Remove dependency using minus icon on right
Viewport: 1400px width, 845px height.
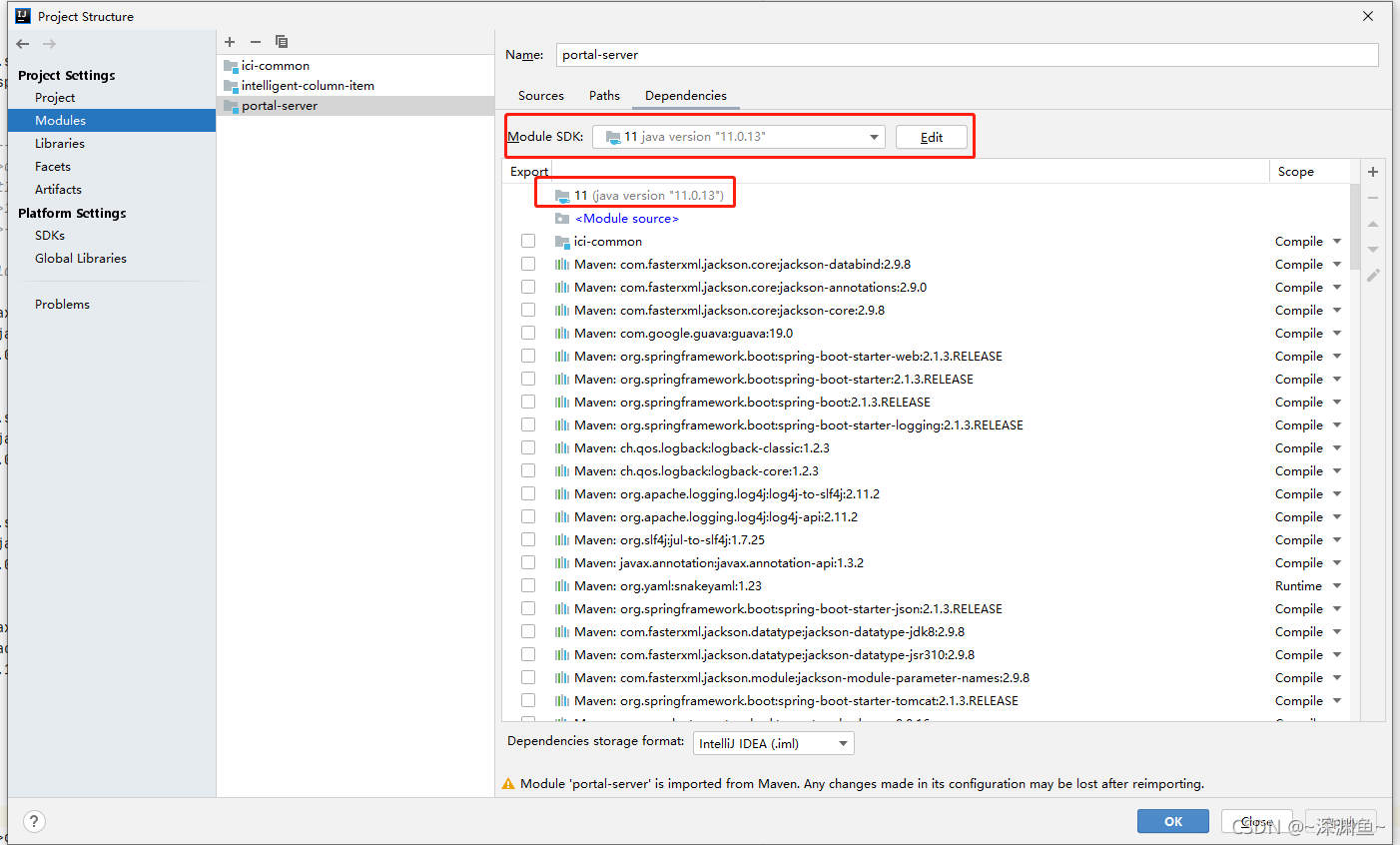1373,198
